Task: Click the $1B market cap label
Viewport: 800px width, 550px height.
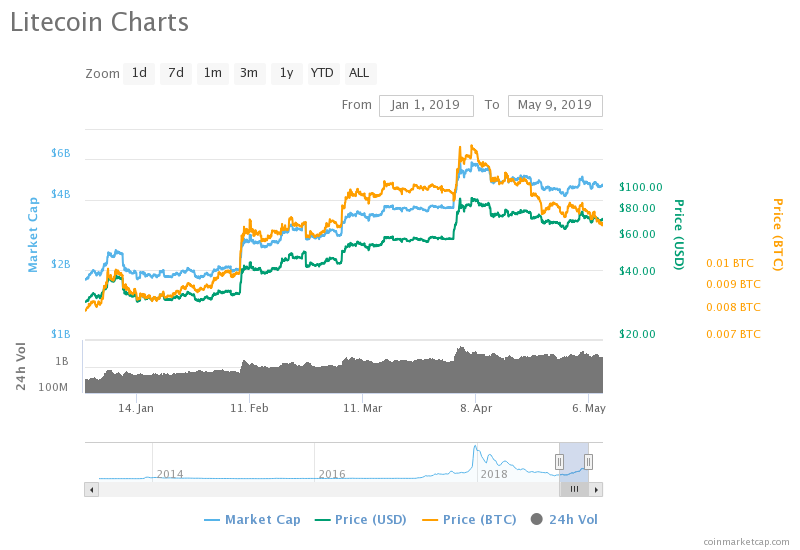Action: pos(61,334)
